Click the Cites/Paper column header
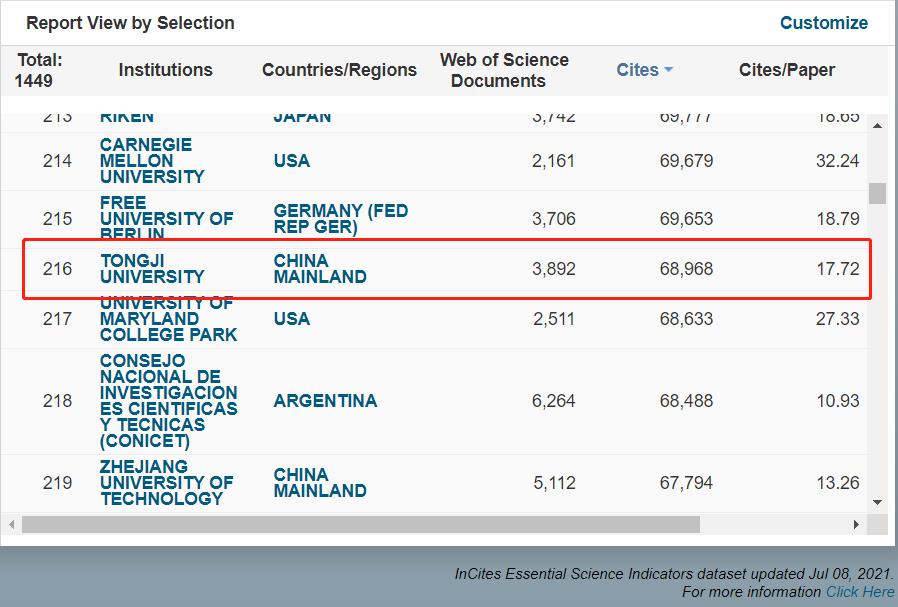Screen dimensions: 898x607 (786, 70)
